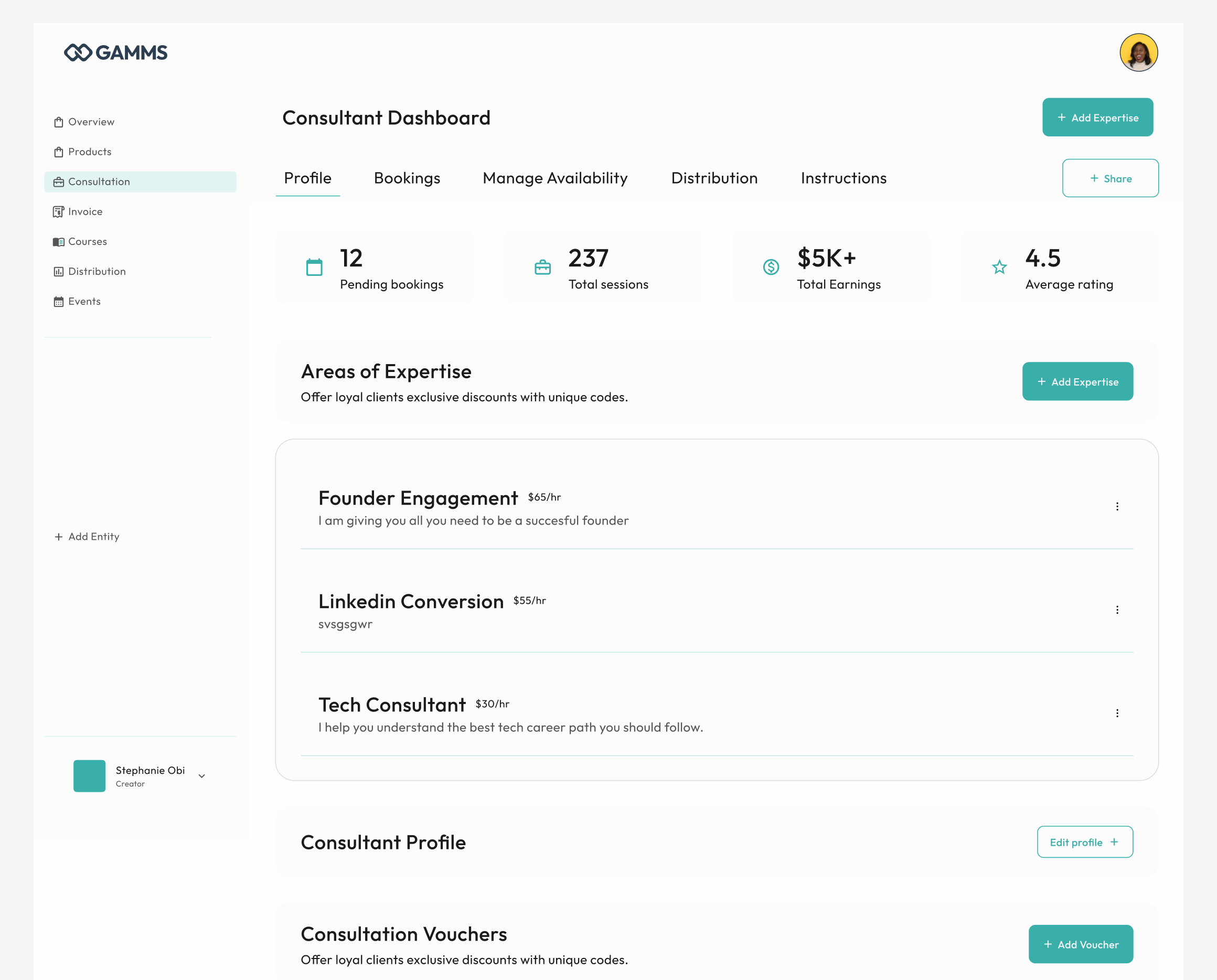The height and width of the screenshot is (980, 1217).
Task: Click the svsgsgwr description text
Action: pyautogui.click(x=346, y=624)
